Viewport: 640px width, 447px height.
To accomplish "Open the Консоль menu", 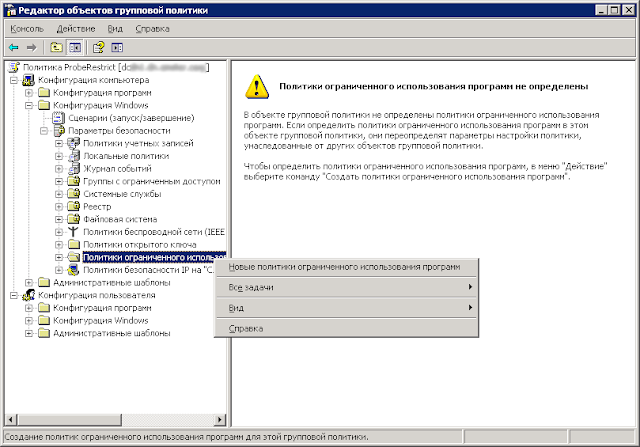I will point(27,29).
